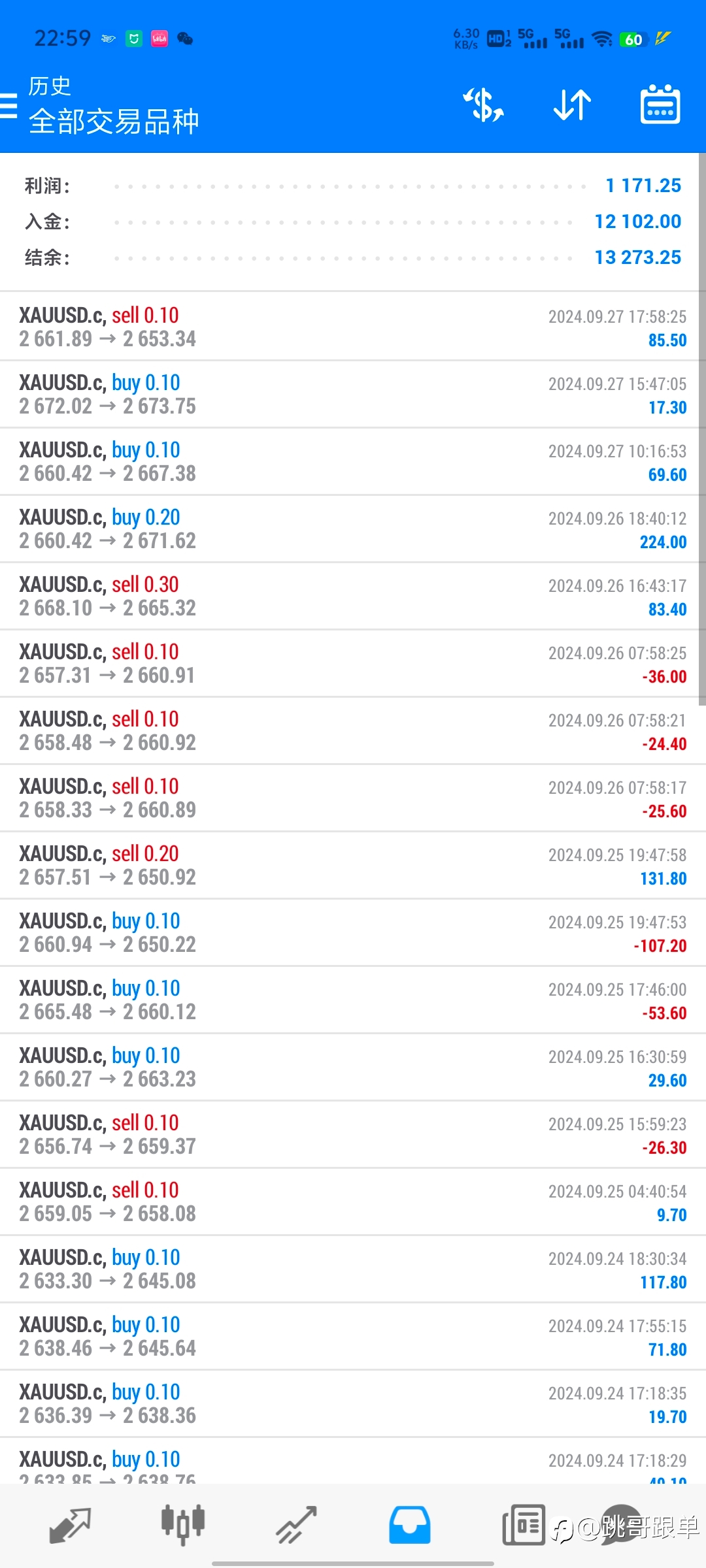Image resolution: width=706 pixels, height=1568 pixels.
Task: Expand the sell 0.30 trade with 83.40 profit
Action: [353, 596]
